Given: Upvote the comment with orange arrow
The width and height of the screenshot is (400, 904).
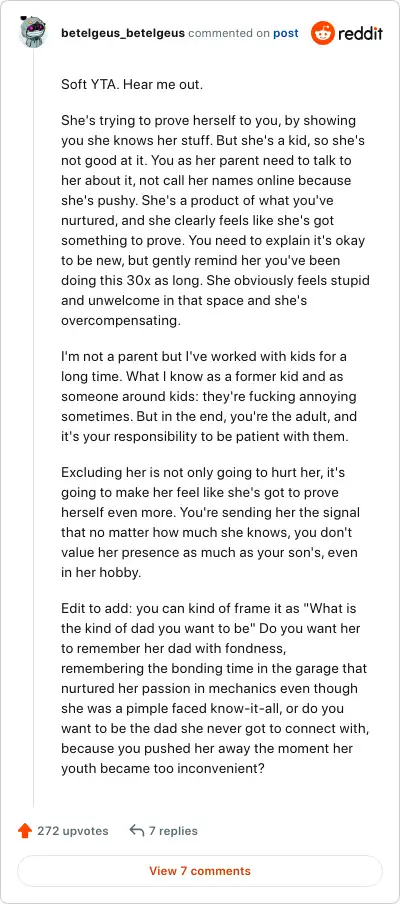Looking at the screenshot, I should pyautogui.click(x=25, y=831).
